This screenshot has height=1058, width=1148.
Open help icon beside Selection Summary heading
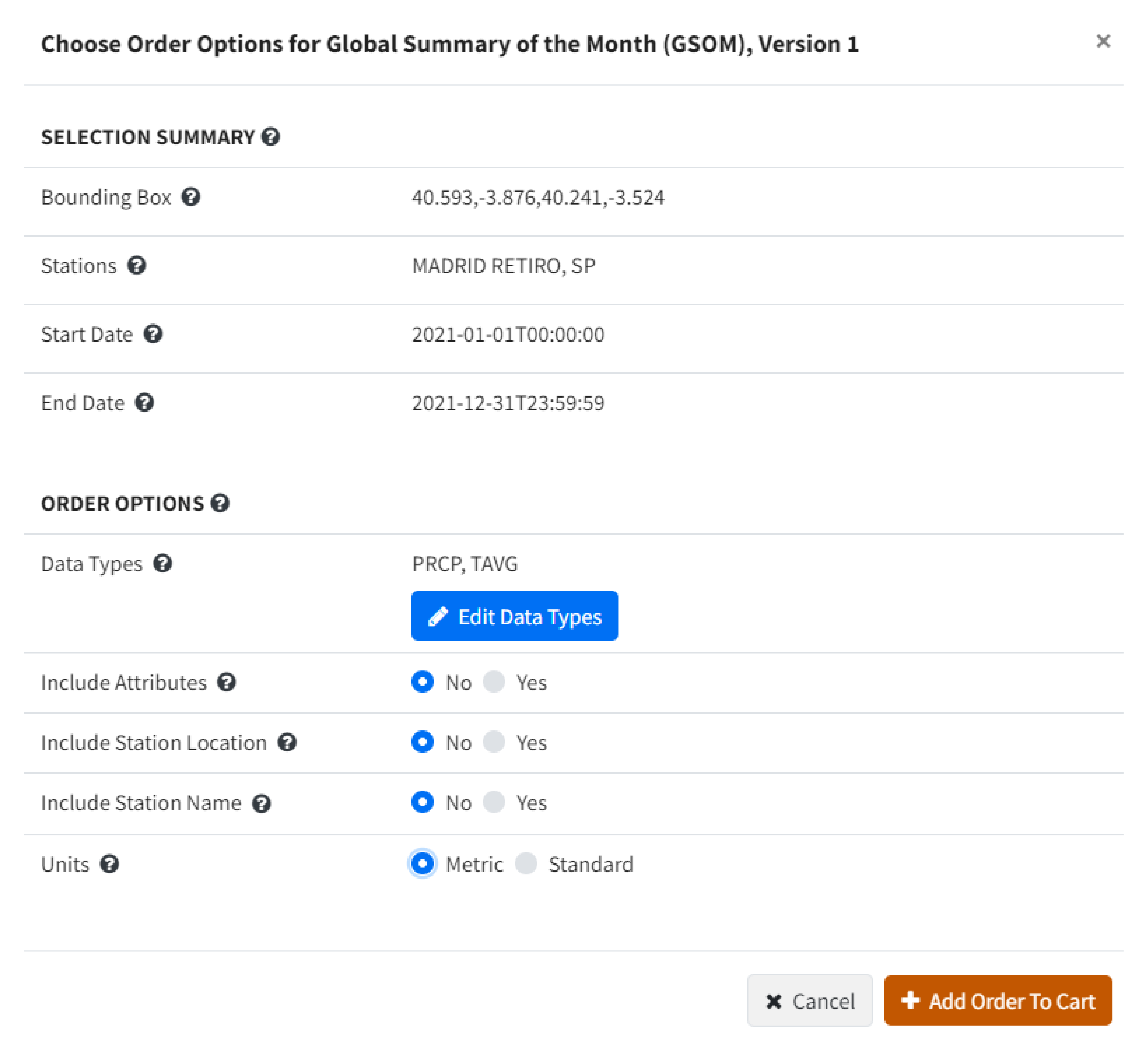pyautogui.click(x=270, y=137)
